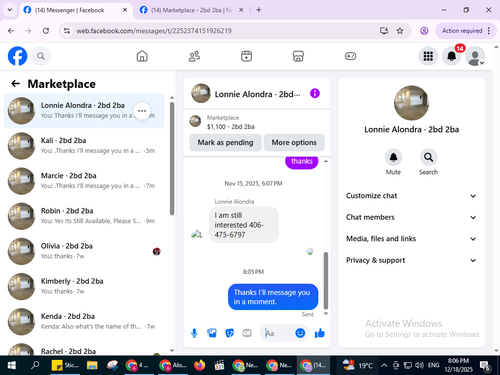500x375 pixels.
Task: Choose a sticker icon in composer
Action: coord(229,333)
